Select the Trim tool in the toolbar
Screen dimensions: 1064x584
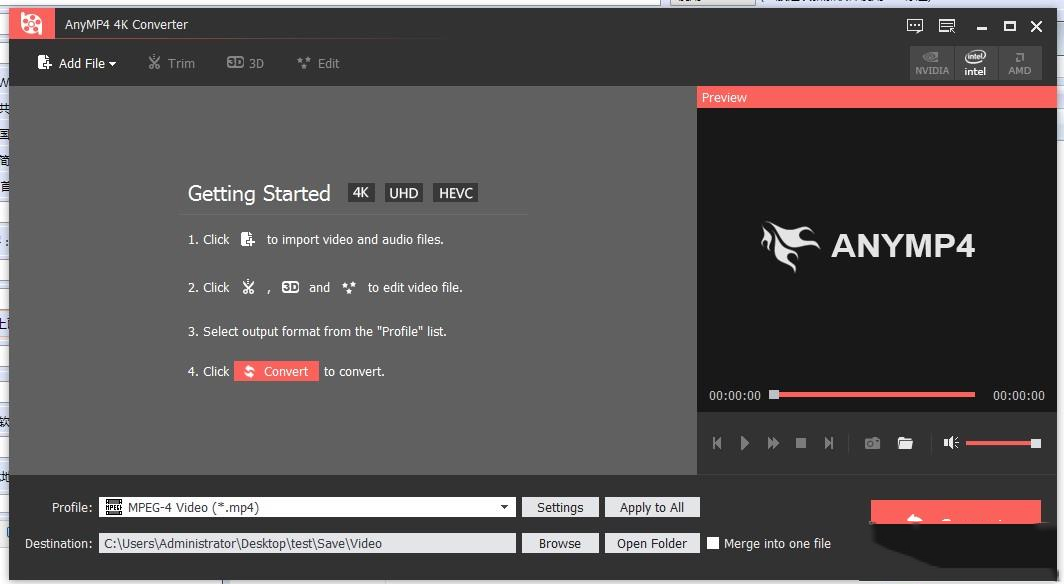click(x=171, y=63)
